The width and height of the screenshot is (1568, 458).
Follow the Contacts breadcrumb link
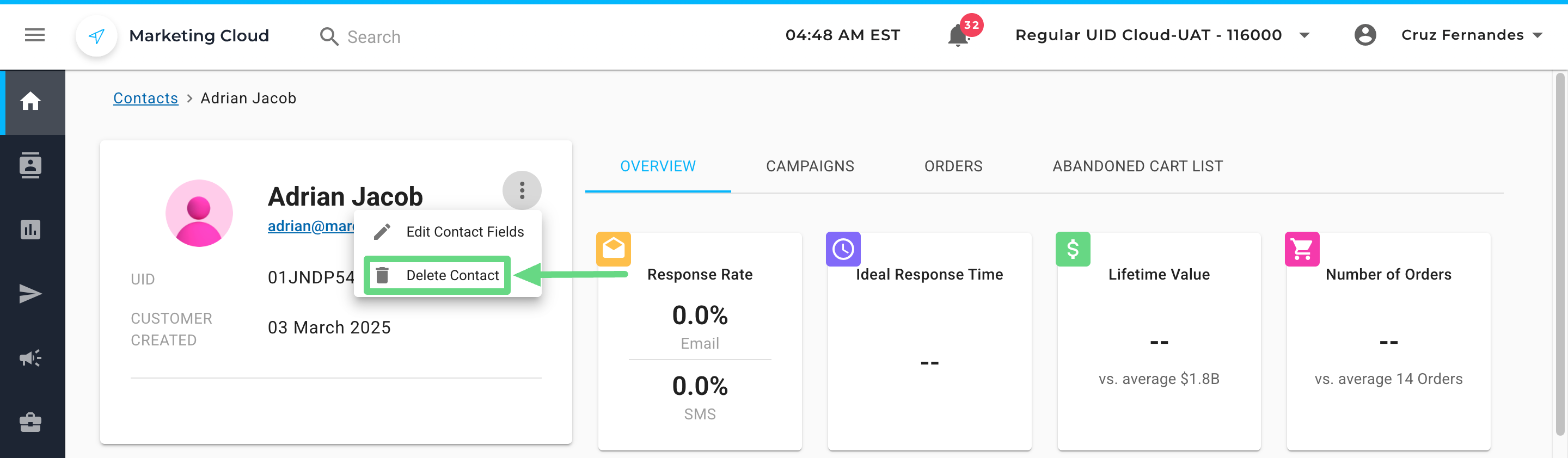[x=145, y=98]
